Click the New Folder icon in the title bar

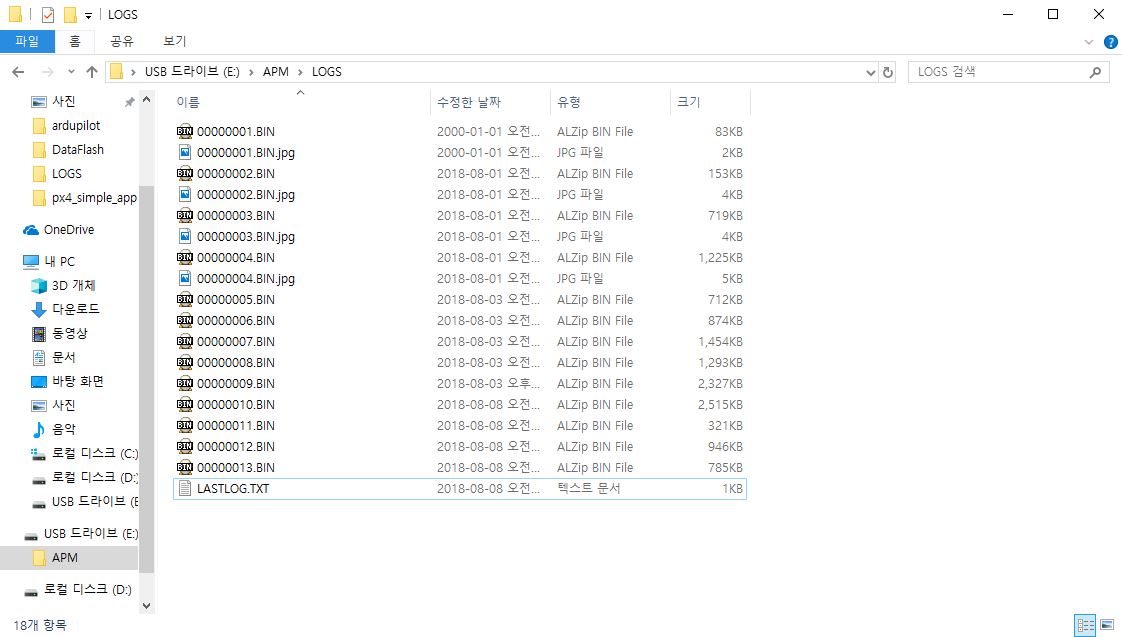[x=70, y=14]
